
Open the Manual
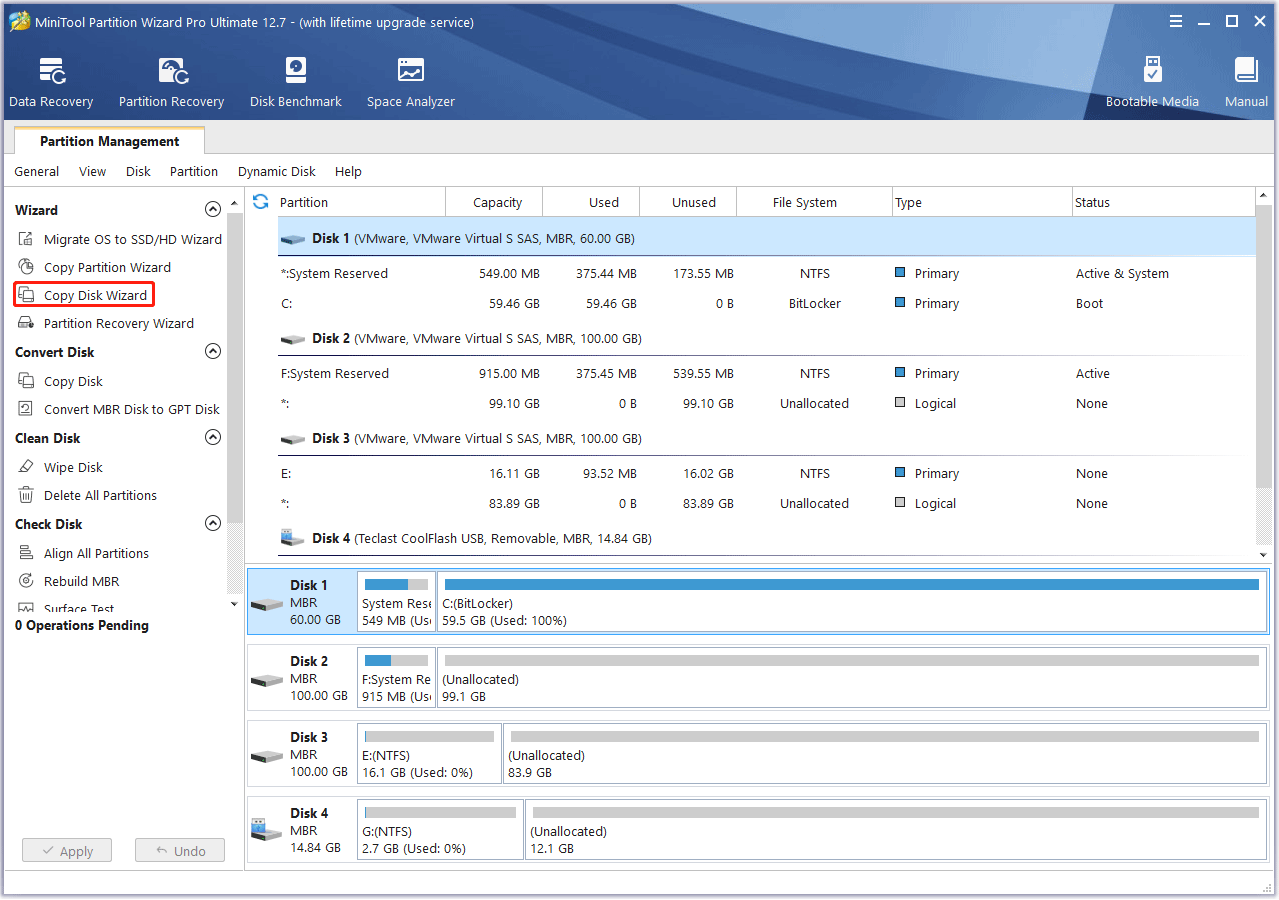pos(1246,83)
